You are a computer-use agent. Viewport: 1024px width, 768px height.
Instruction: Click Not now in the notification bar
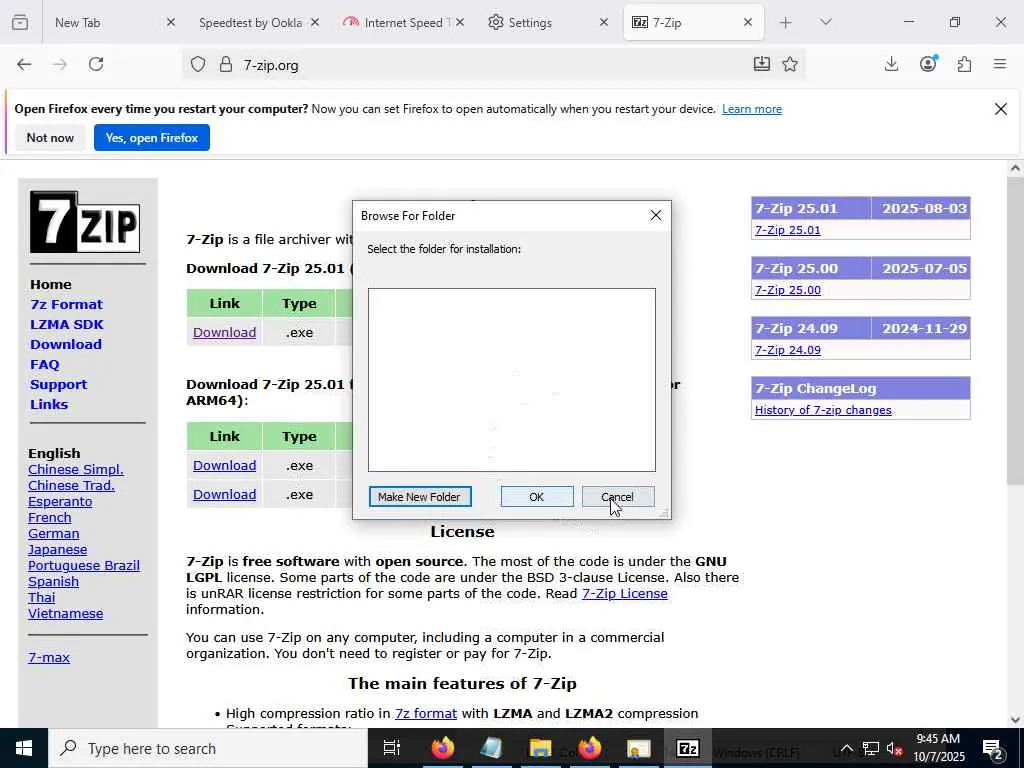[x=50, y=138]
